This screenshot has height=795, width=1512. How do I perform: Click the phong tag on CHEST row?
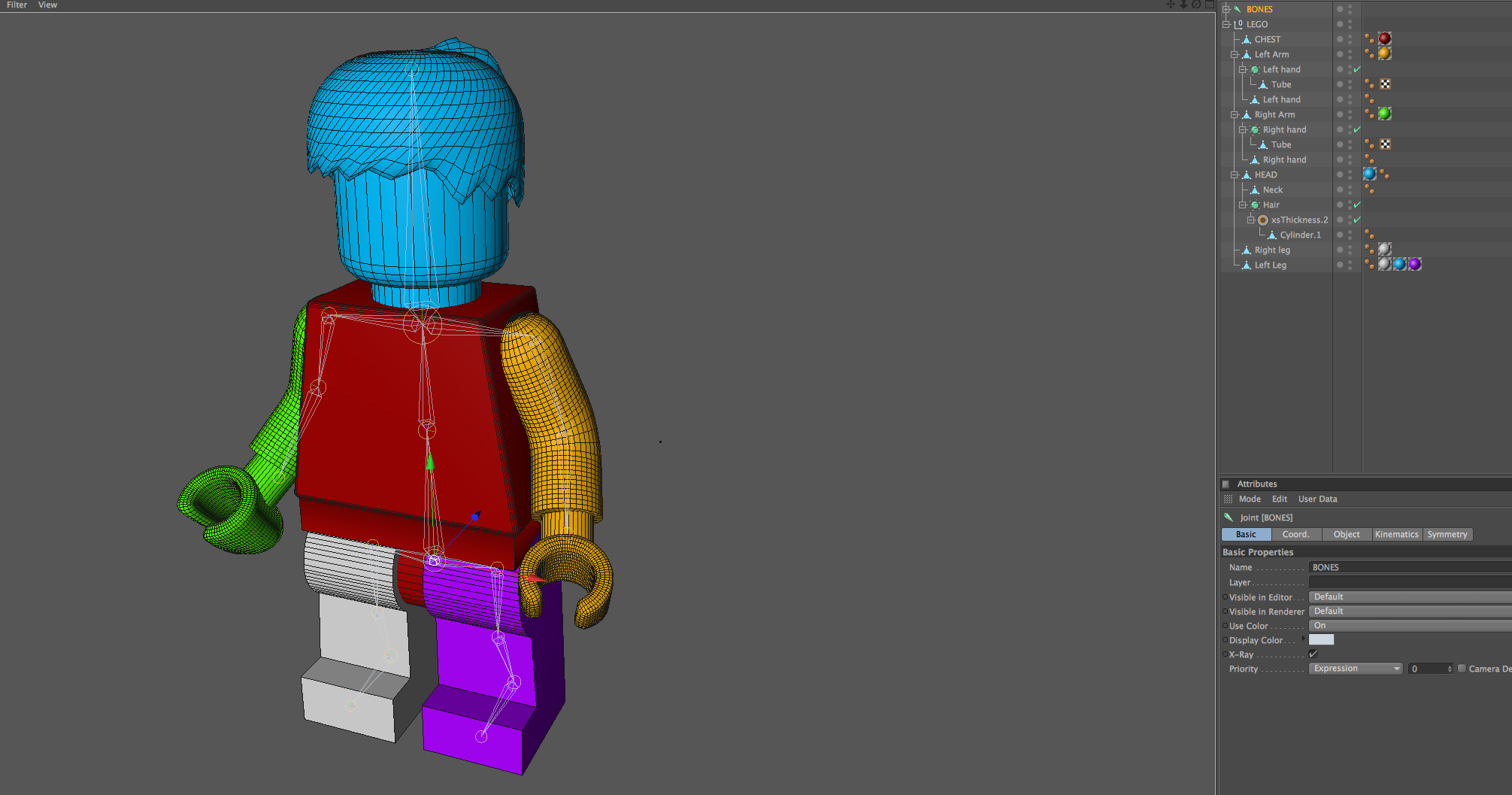(1370, 38)
